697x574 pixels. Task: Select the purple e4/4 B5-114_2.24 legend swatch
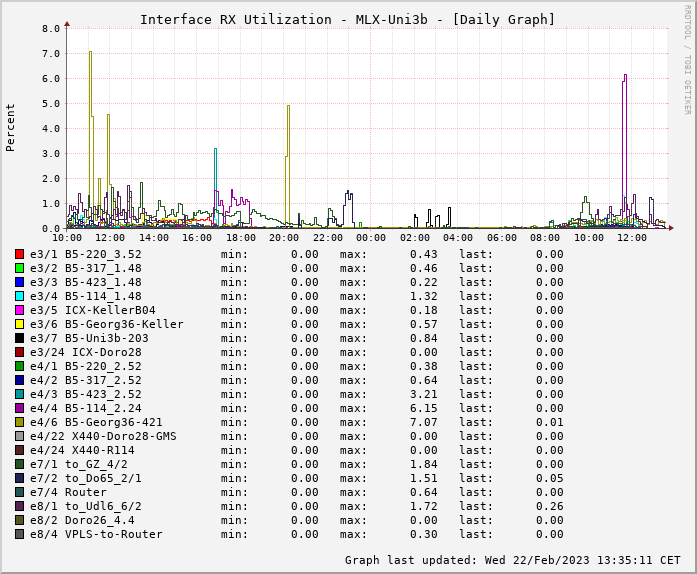tap(19, 408)
